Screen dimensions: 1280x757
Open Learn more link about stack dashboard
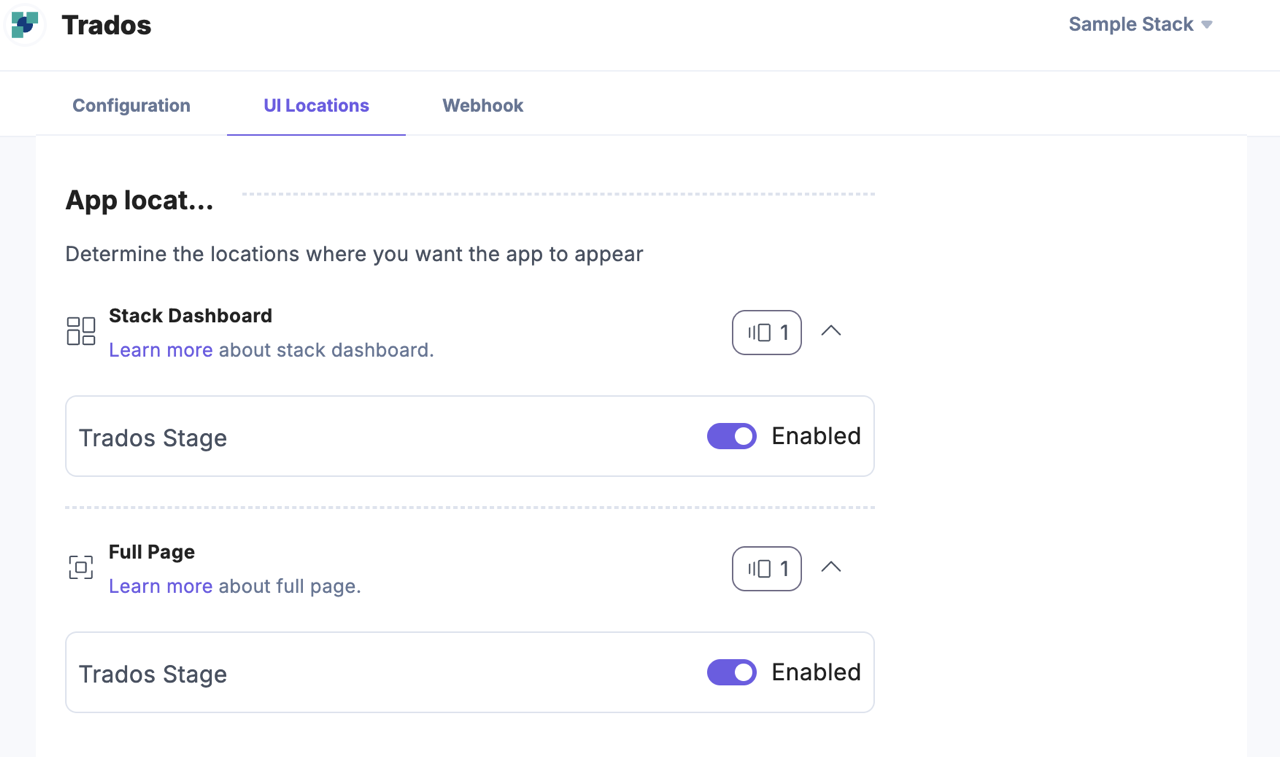click(160, 350)
